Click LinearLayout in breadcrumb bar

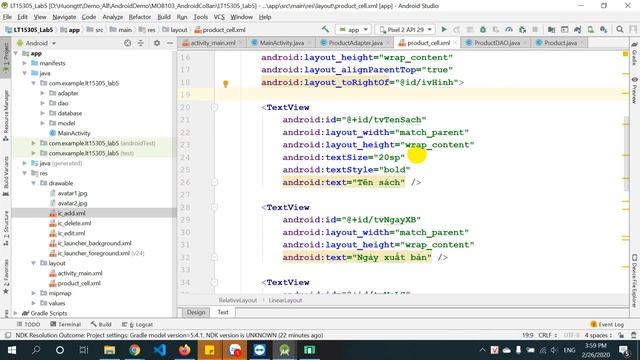285,300
